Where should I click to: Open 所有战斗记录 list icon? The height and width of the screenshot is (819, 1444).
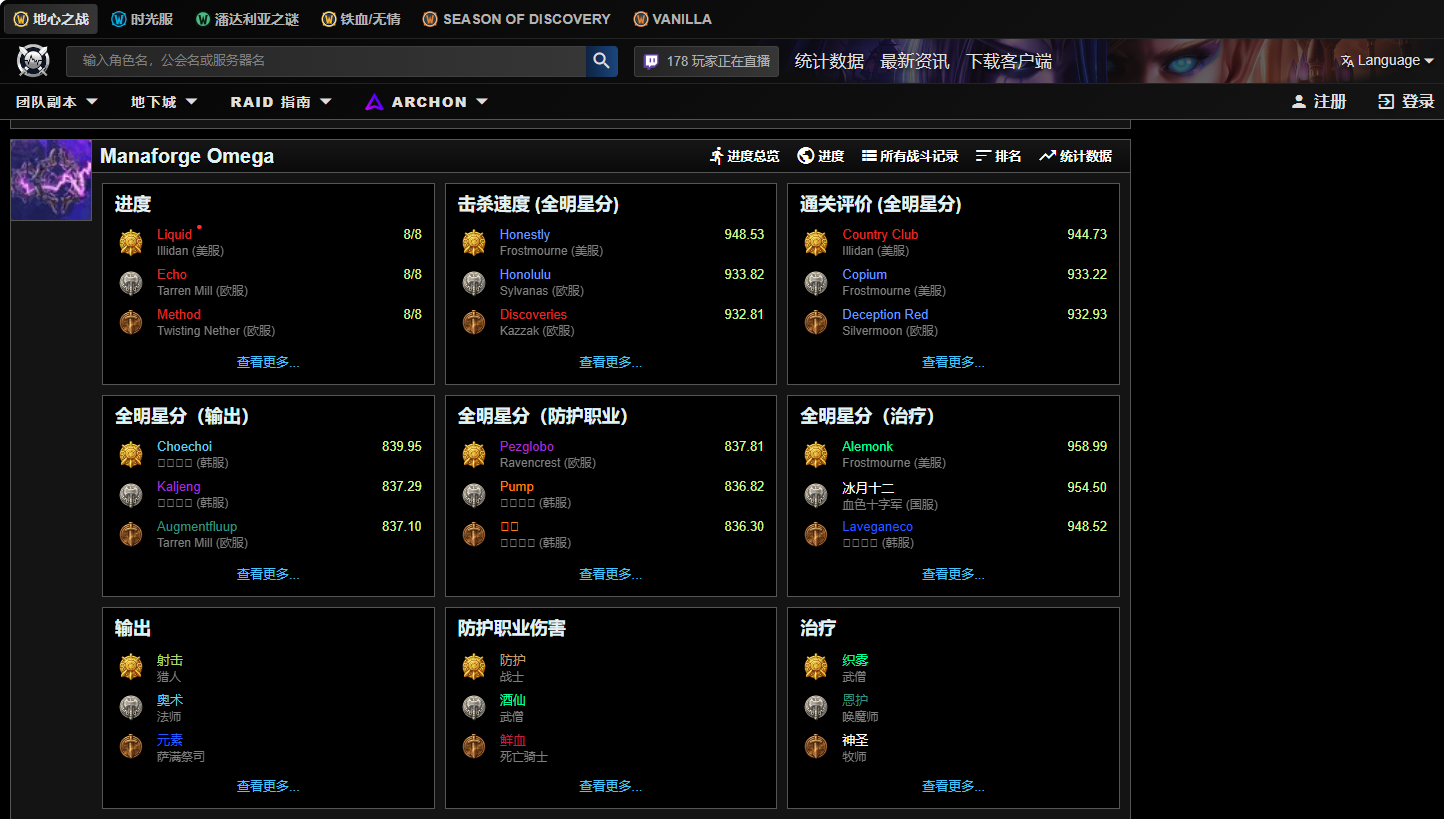[x=869, y=156]
